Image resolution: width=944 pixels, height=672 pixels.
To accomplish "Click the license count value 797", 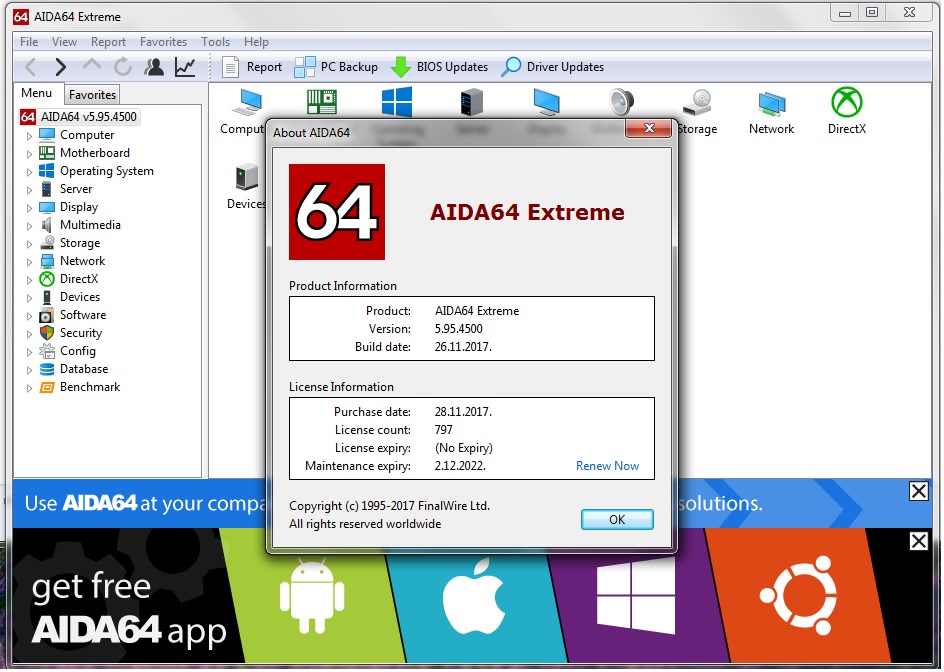I will [x=443, y=430].
